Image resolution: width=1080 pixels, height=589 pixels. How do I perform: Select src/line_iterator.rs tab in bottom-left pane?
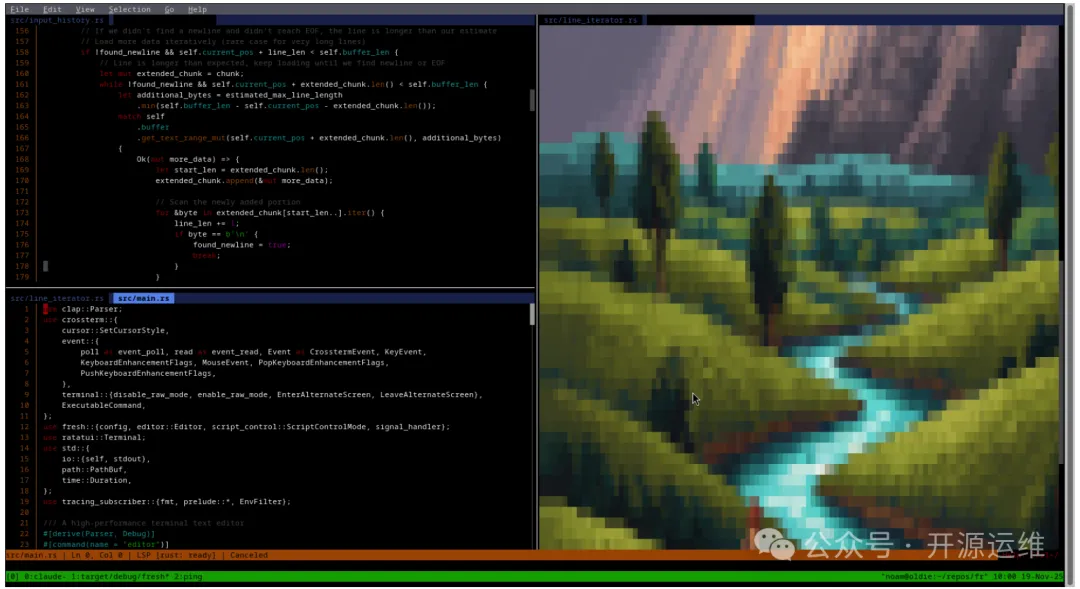57,298
